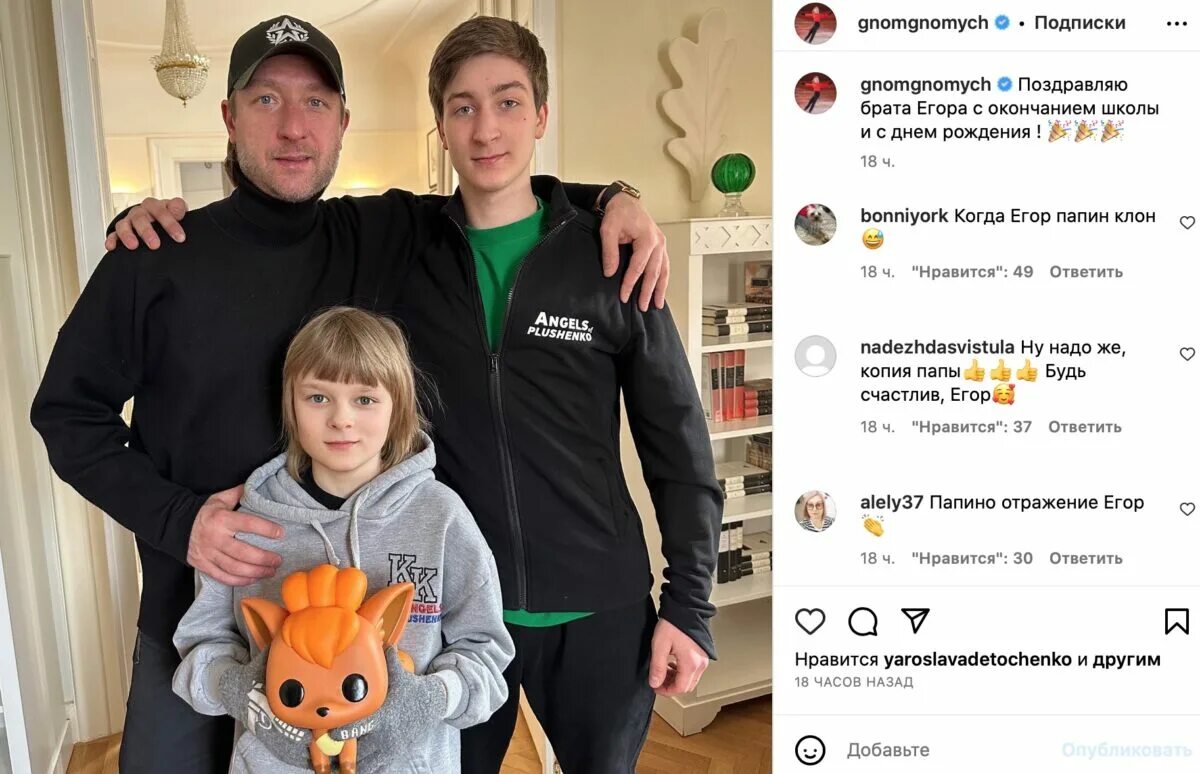The height and width of the screenshot is (774, 1200).
Task: View the 49 likes on bonniyork's comment
Action: pos(972,272)
